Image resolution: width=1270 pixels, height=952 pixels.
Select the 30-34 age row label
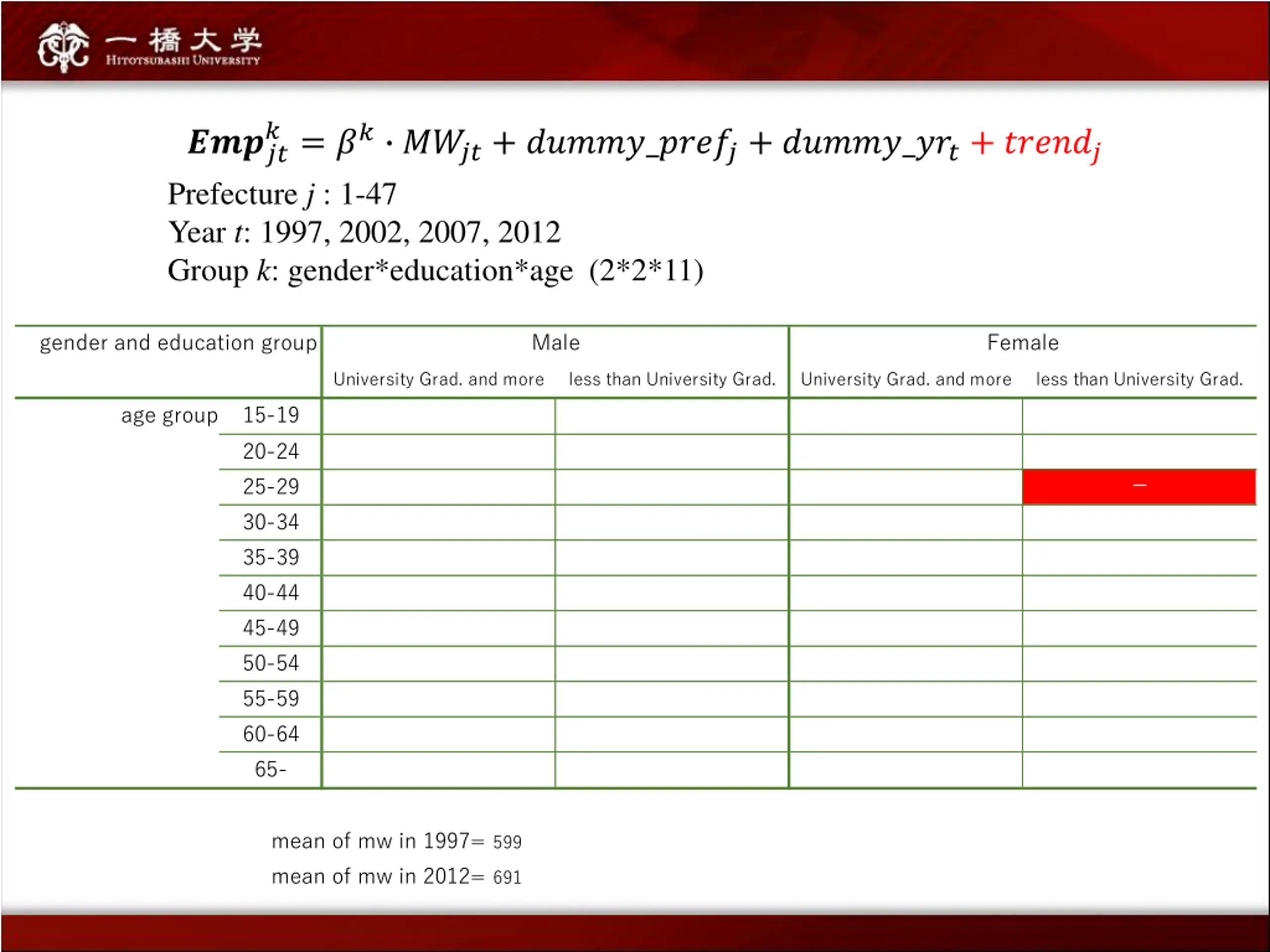pos(271,522)
